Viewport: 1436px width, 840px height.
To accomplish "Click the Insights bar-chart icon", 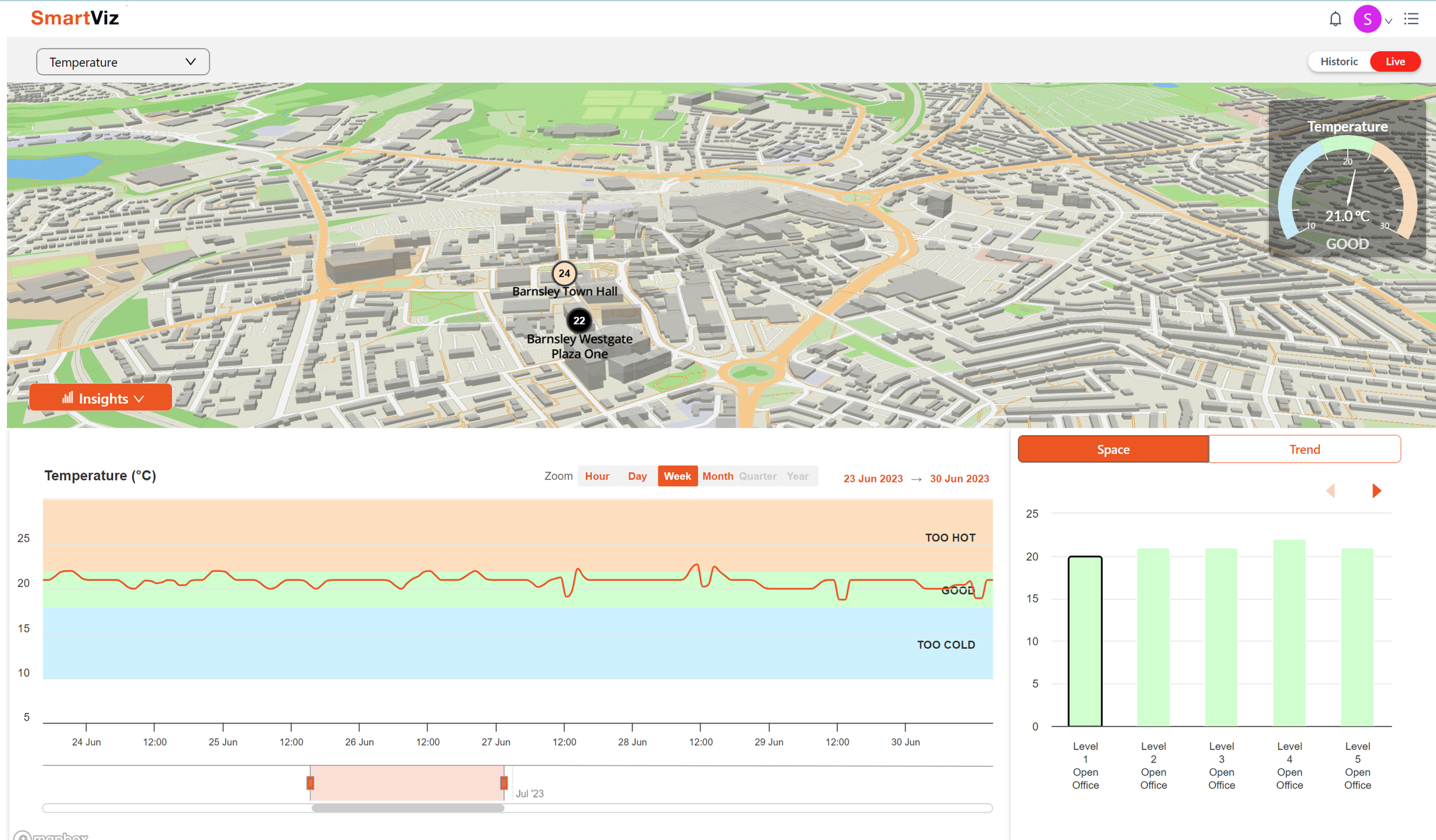I will click(69, 398).
